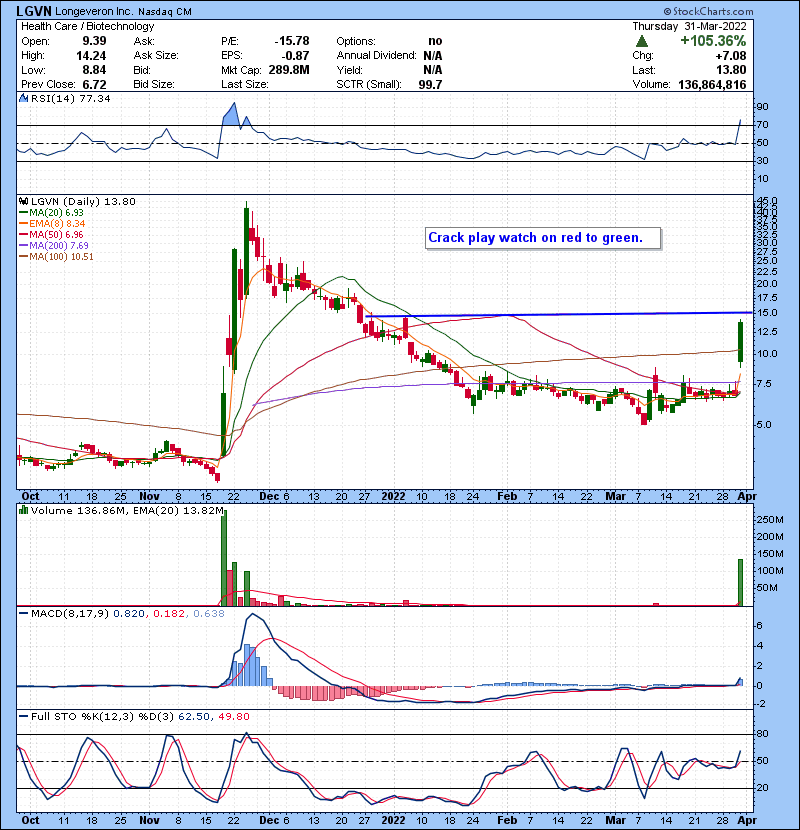Click the 'Crack play watch on red to green' annotation

click(x=543, y=238)
